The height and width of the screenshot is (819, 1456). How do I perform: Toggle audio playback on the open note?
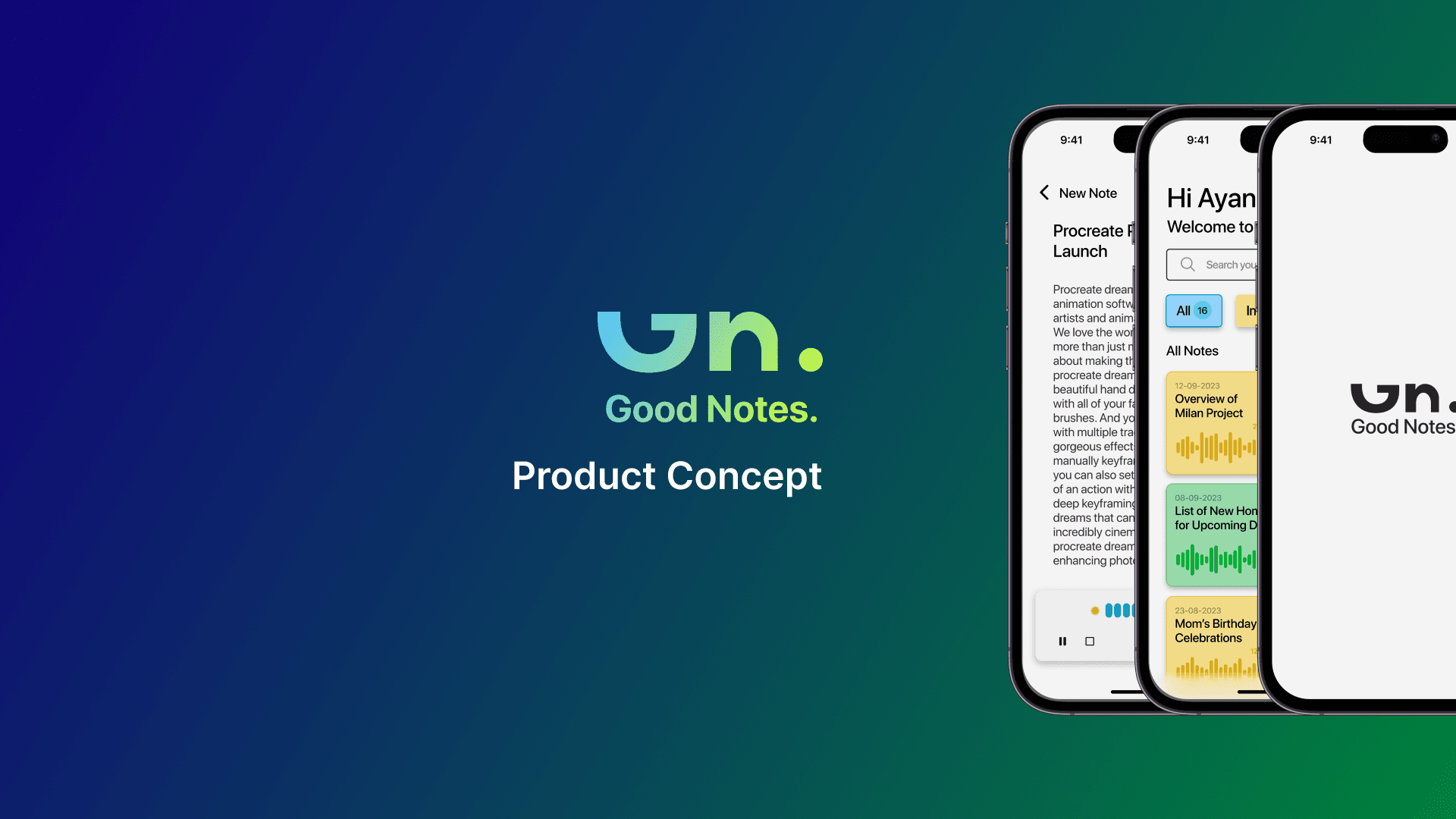[x=1063, y=640]
